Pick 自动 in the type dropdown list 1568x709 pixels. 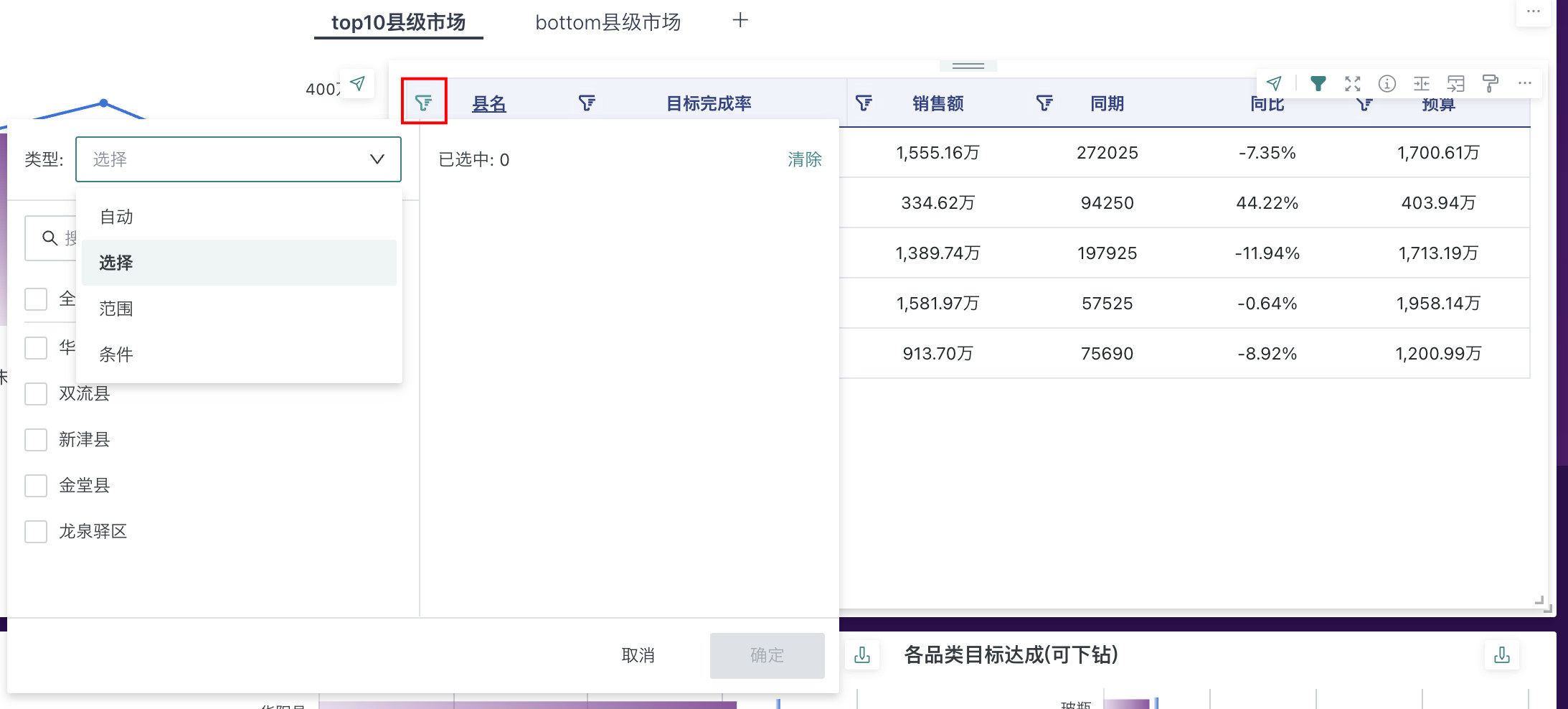(116, 217)
